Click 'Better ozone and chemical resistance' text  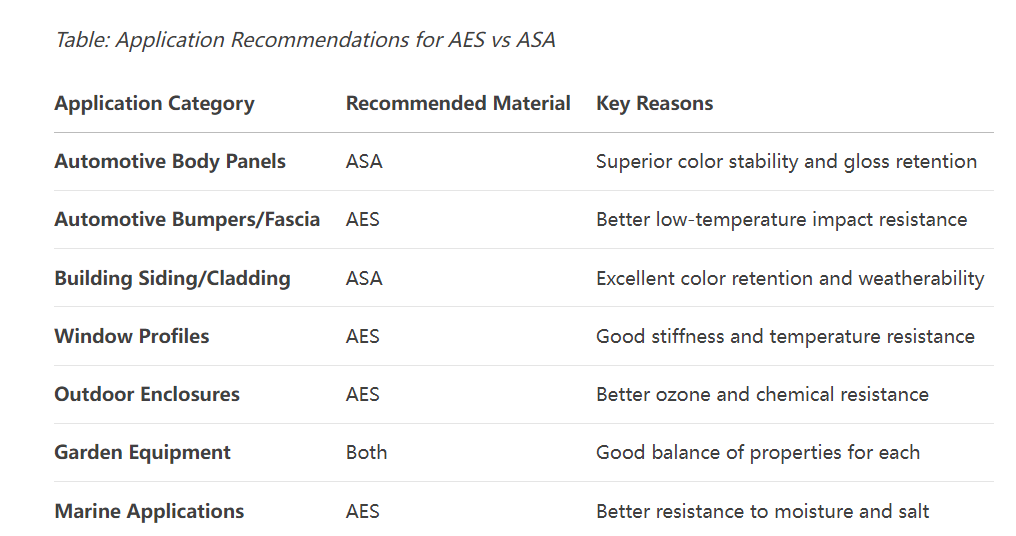point(762,394)
